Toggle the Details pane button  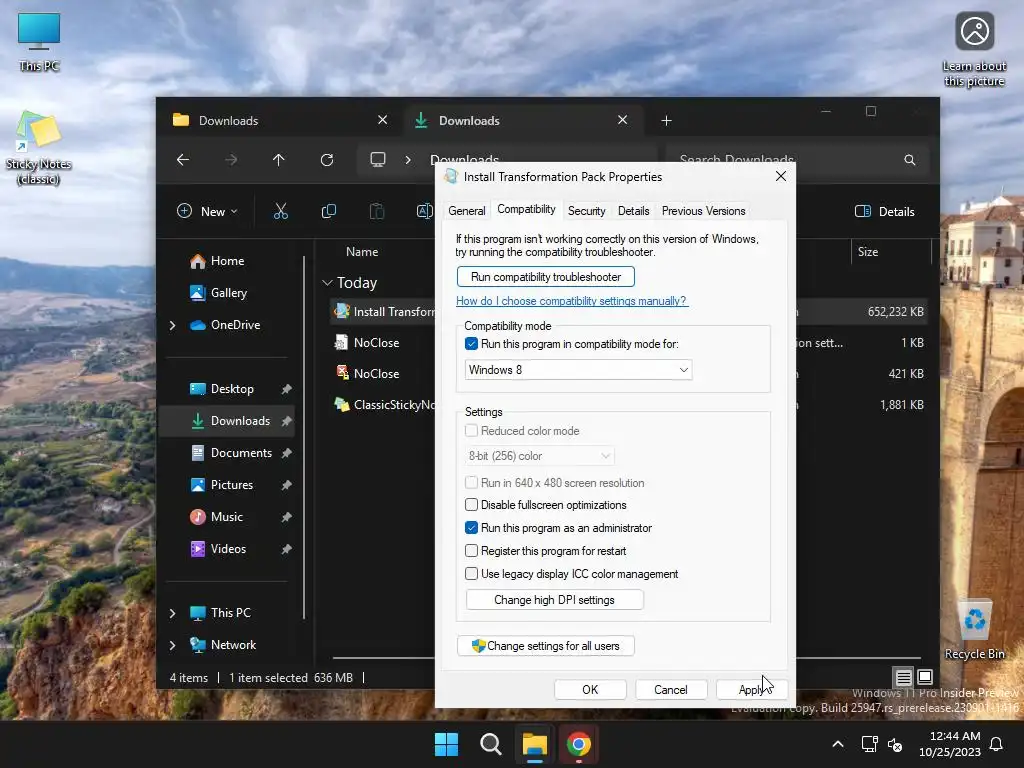tap(885, 211)
